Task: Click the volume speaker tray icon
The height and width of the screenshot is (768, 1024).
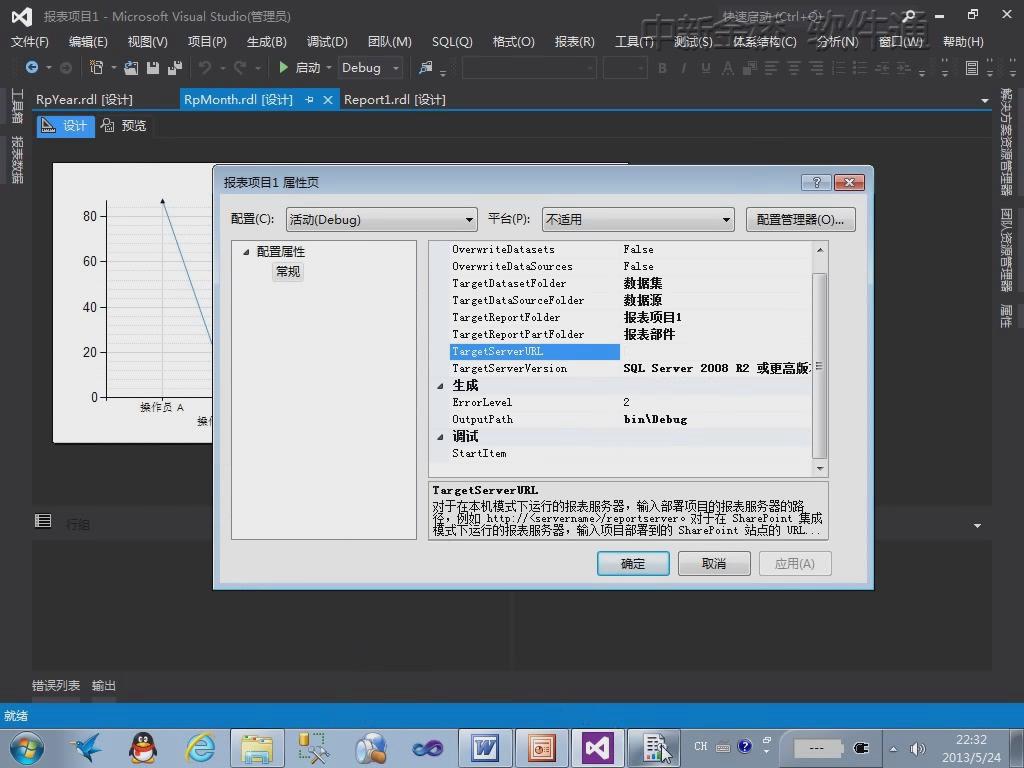Action: (x=918, y=748)
